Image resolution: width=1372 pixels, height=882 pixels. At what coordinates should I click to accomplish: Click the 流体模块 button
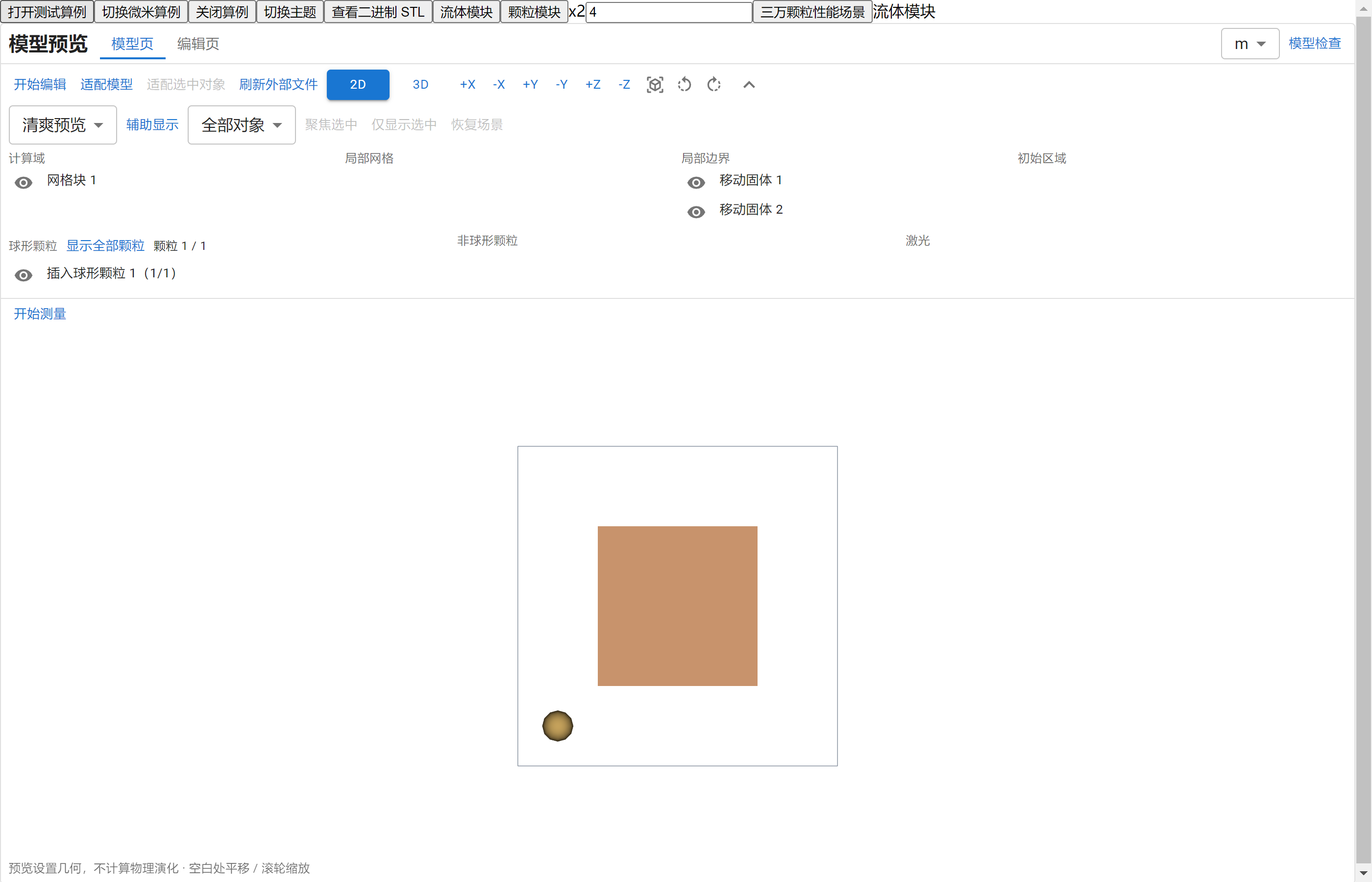[x=466, y=12]
